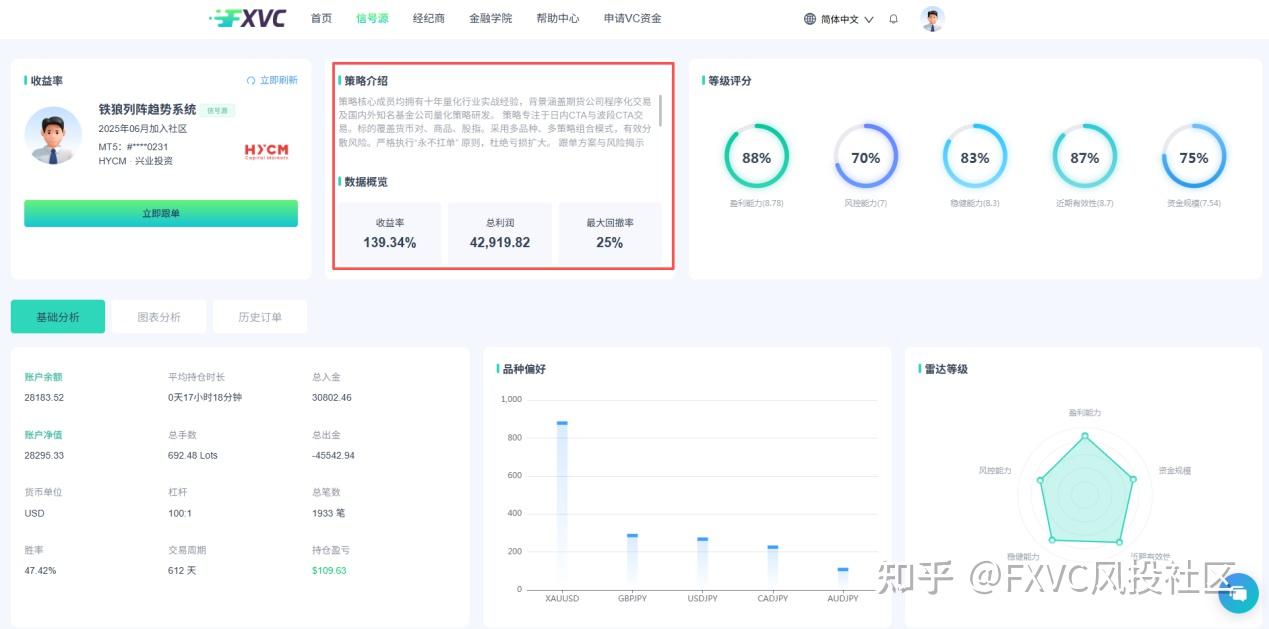Click the 总入金 value 30802.46

coord(332,397)
